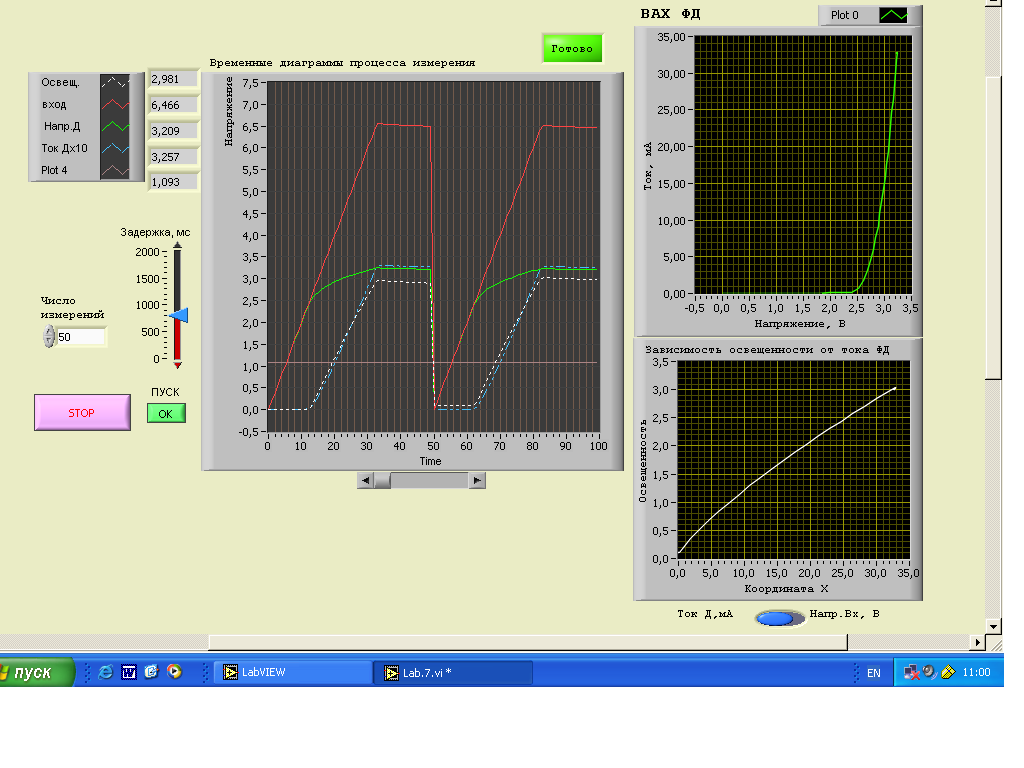Image resolution: width=1024 pixels, height=768 pixels.
Task: Click the blue Задержка slider pointer
Action: [x=179, y=315]
